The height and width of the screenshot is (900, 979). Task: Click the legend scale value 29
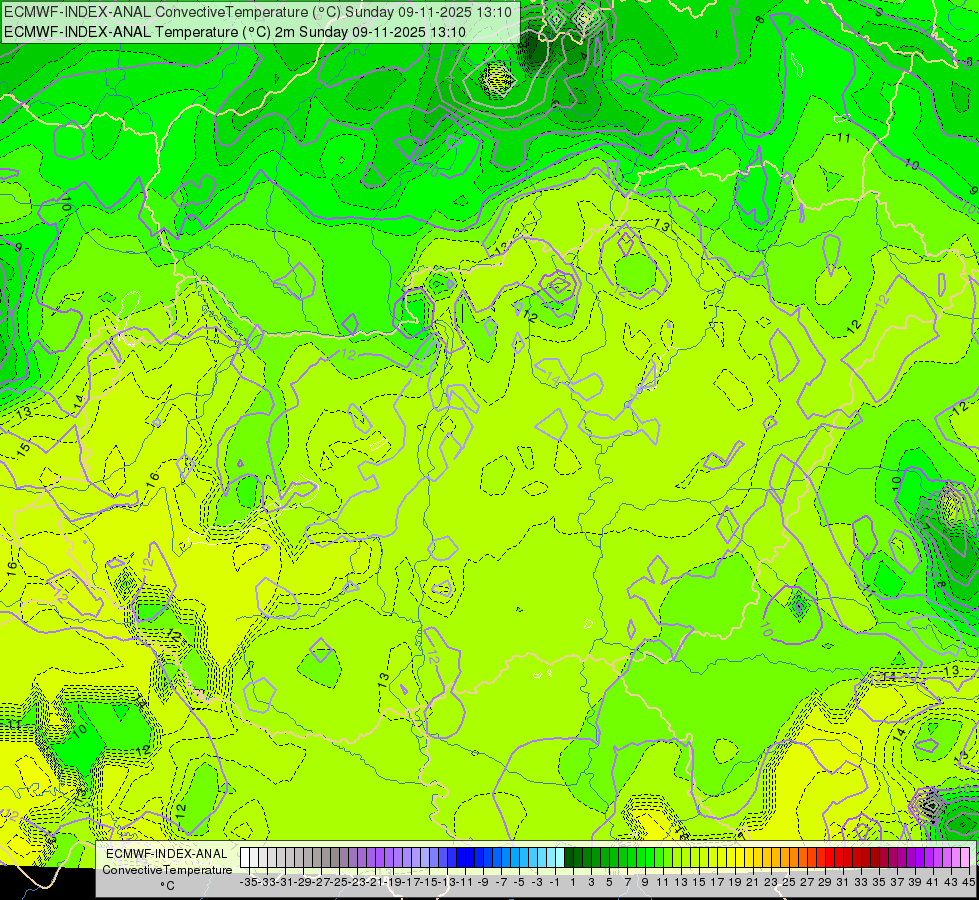pos(825,882)
